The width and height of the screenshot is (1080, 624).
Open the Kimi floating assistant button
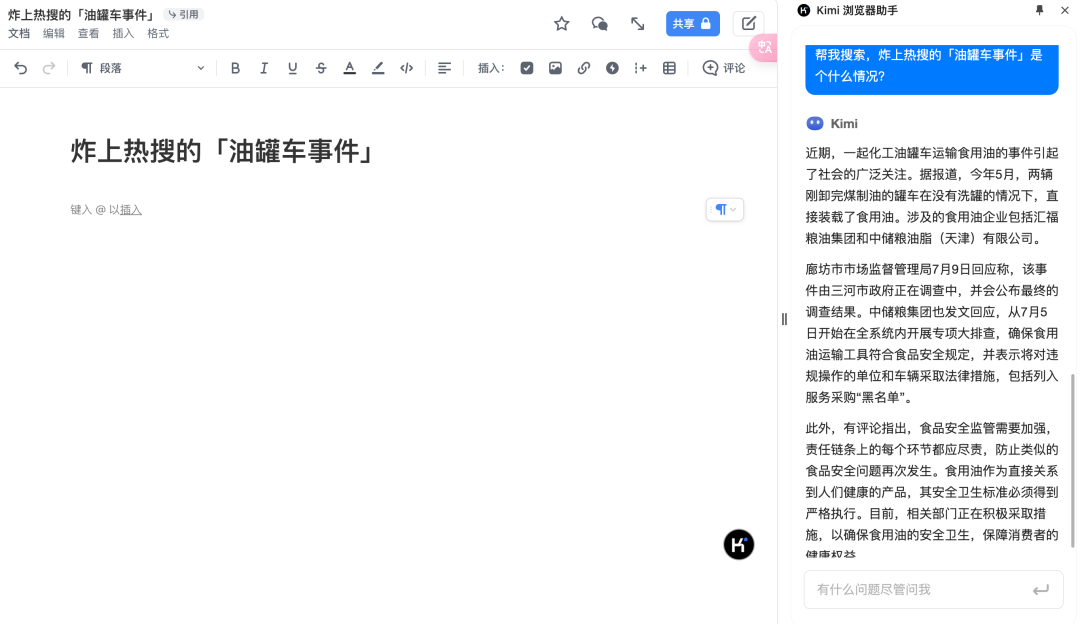739,545
